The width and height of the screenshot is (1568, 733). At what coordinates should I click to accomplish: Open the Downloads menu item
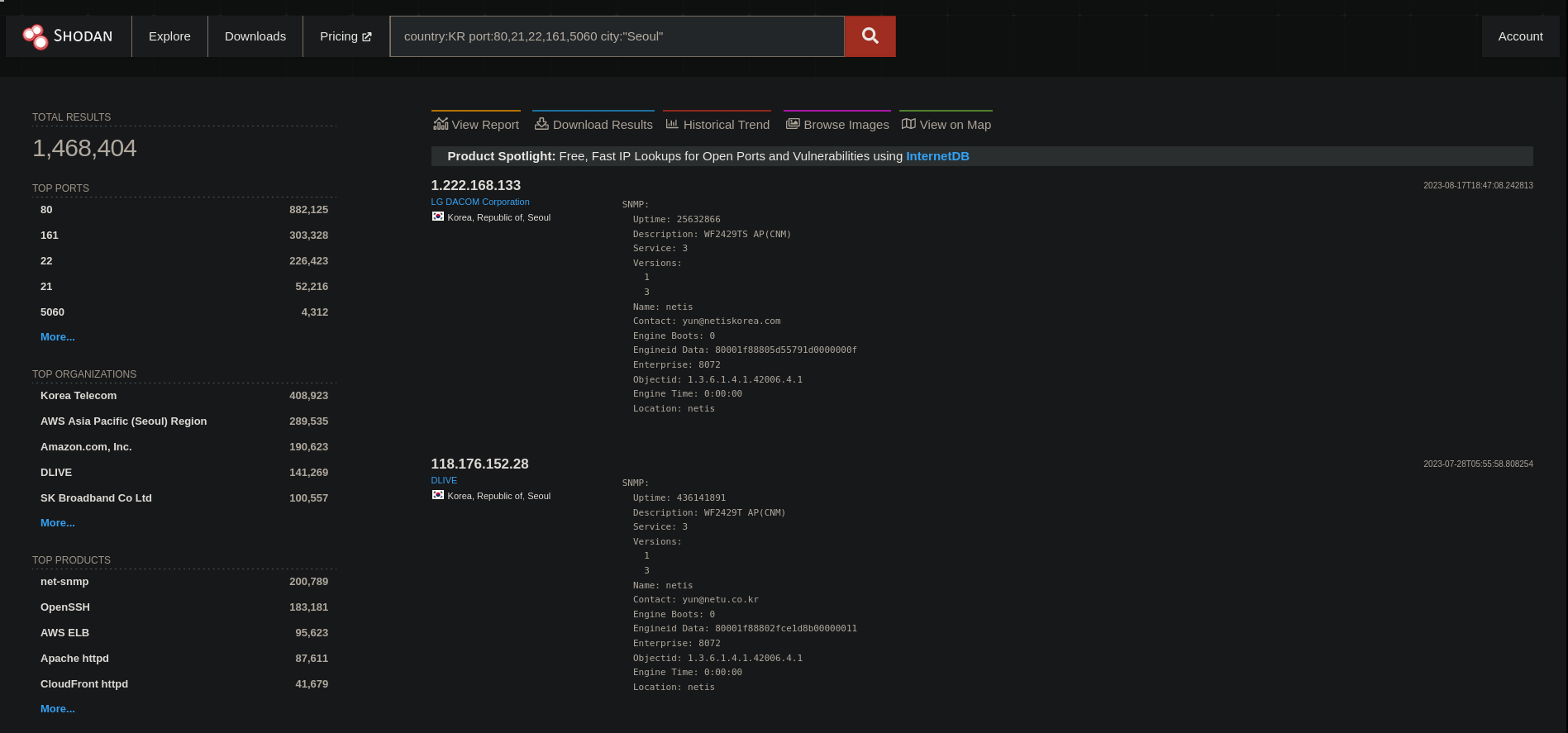point(255,36)
